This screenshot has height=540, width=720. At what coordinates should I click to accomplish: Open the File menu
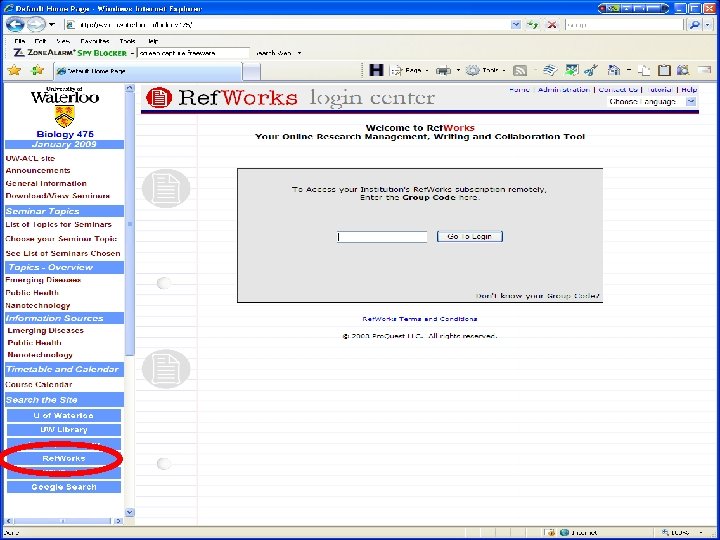tap(20, 41)
